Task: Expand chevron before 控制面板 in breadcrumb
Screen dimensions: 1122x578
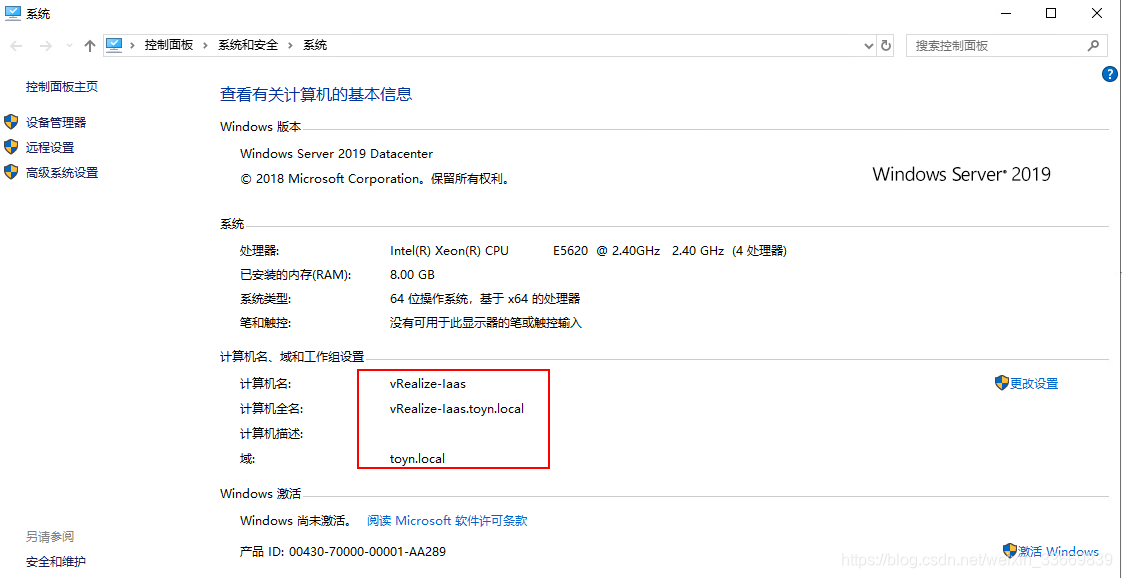Action: click(132, 45)
